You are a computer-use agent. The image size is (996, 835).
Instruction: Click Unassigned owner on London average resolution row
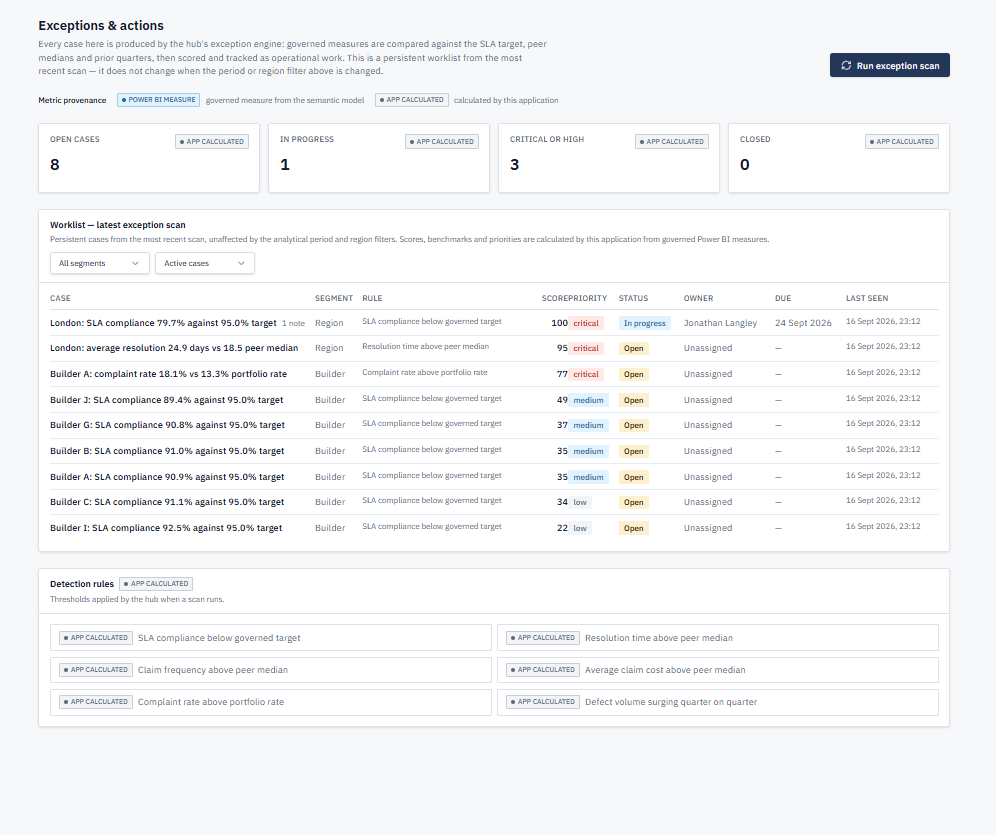(x=708, y=348)
